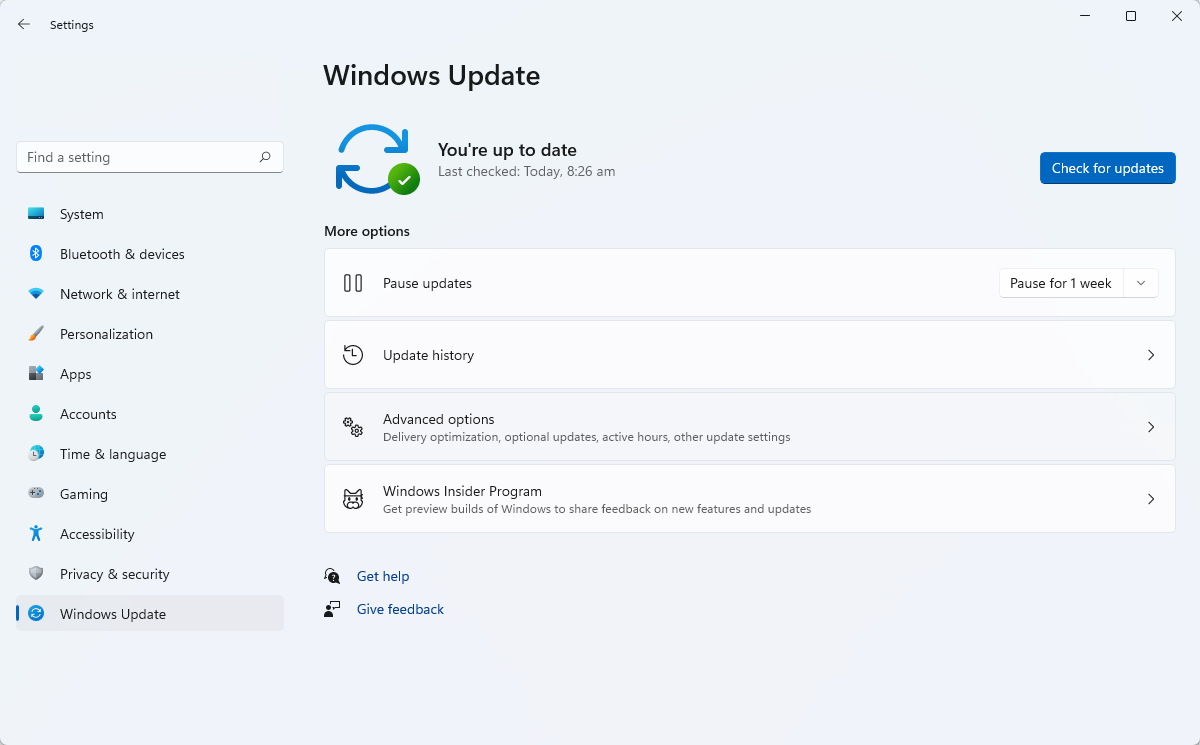Maximize the Settings window
Screen dimensions: 1200x745
(x=1131, y=16)
